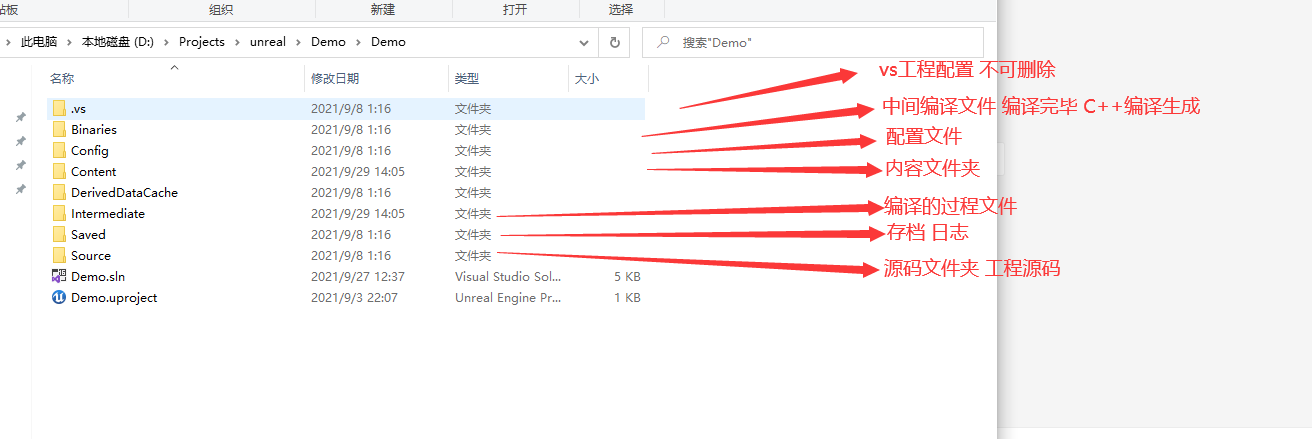Go to 此电脑 in the address bar

pos(39,42)
